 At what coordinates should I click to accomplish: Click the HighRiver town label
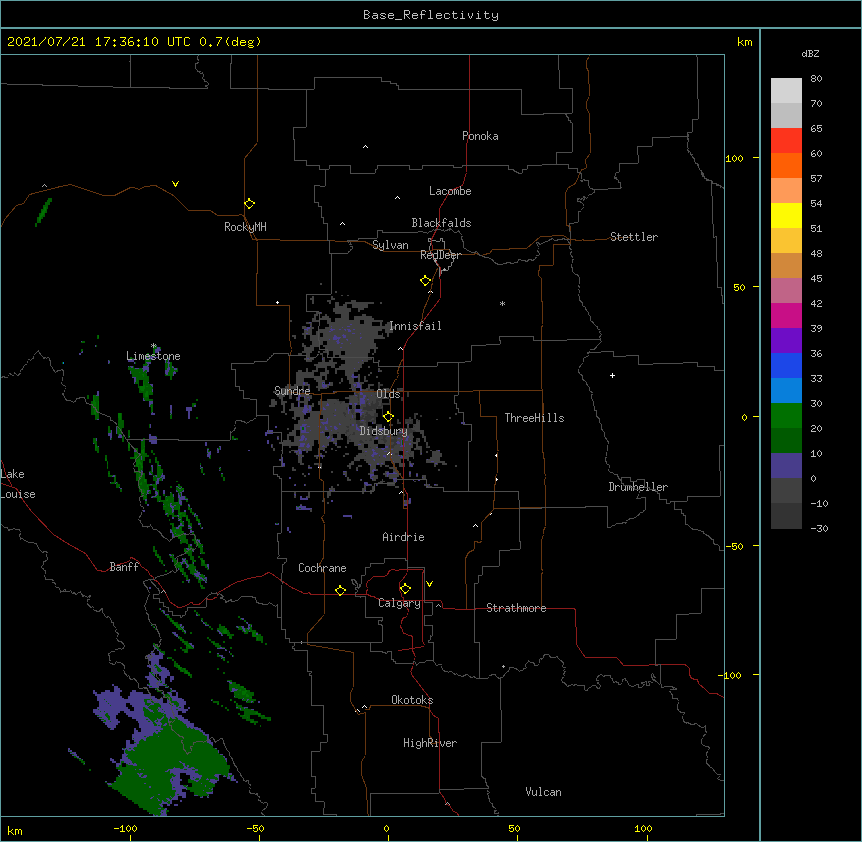(x=430, y=743)
